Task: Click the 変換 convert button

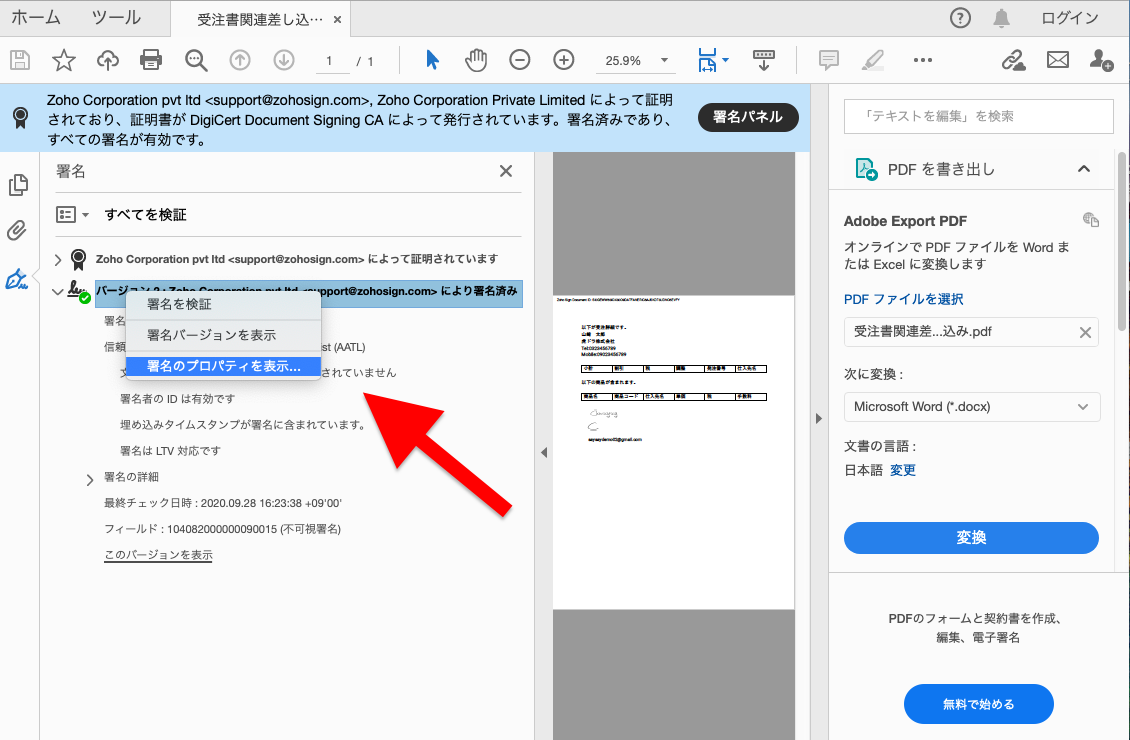Action: click(x=971, y=538)
